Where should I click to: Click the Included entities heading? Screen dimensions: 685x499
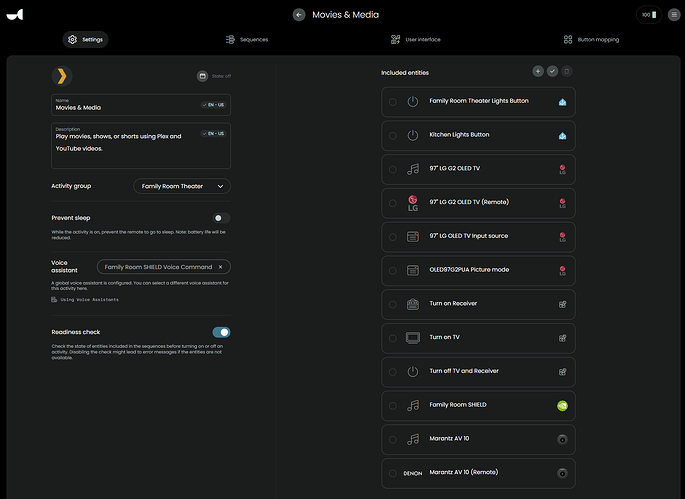point(405,73)
